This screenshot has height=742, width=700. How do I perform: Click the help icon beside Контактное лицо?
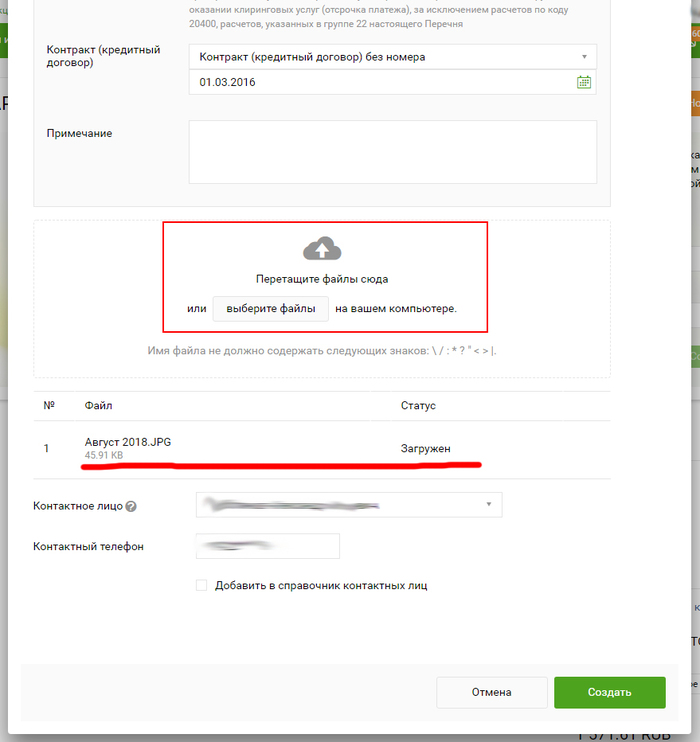pyautogui.click(x=131, y=506)
